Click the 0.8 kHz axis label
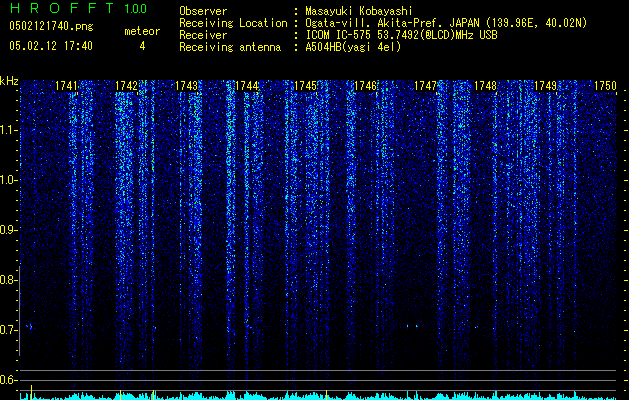The width and height of the screenshot is (629, 400). point(9,280)
